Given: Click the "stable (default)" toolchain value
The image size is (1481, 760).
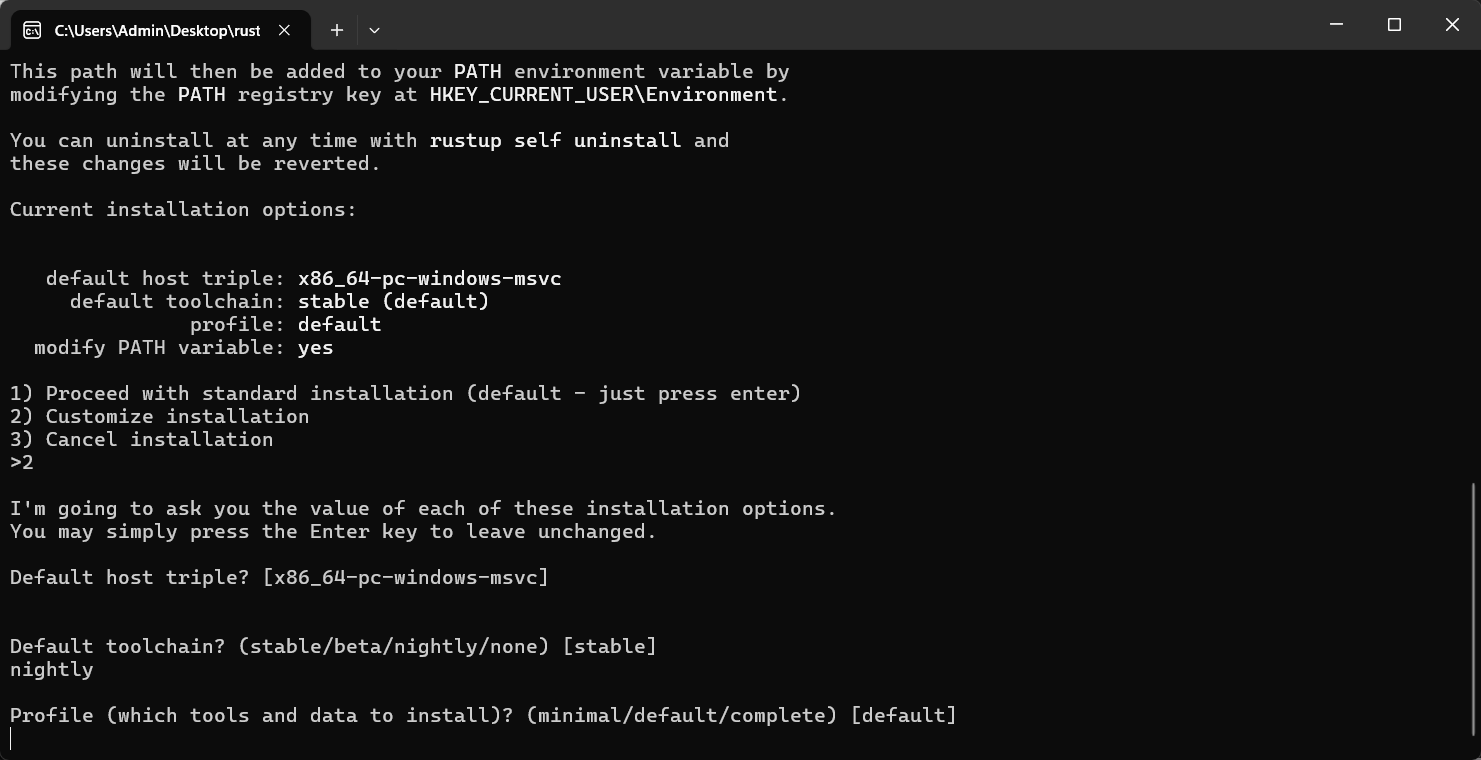Looking at the screenshot, I should (393, 302).
